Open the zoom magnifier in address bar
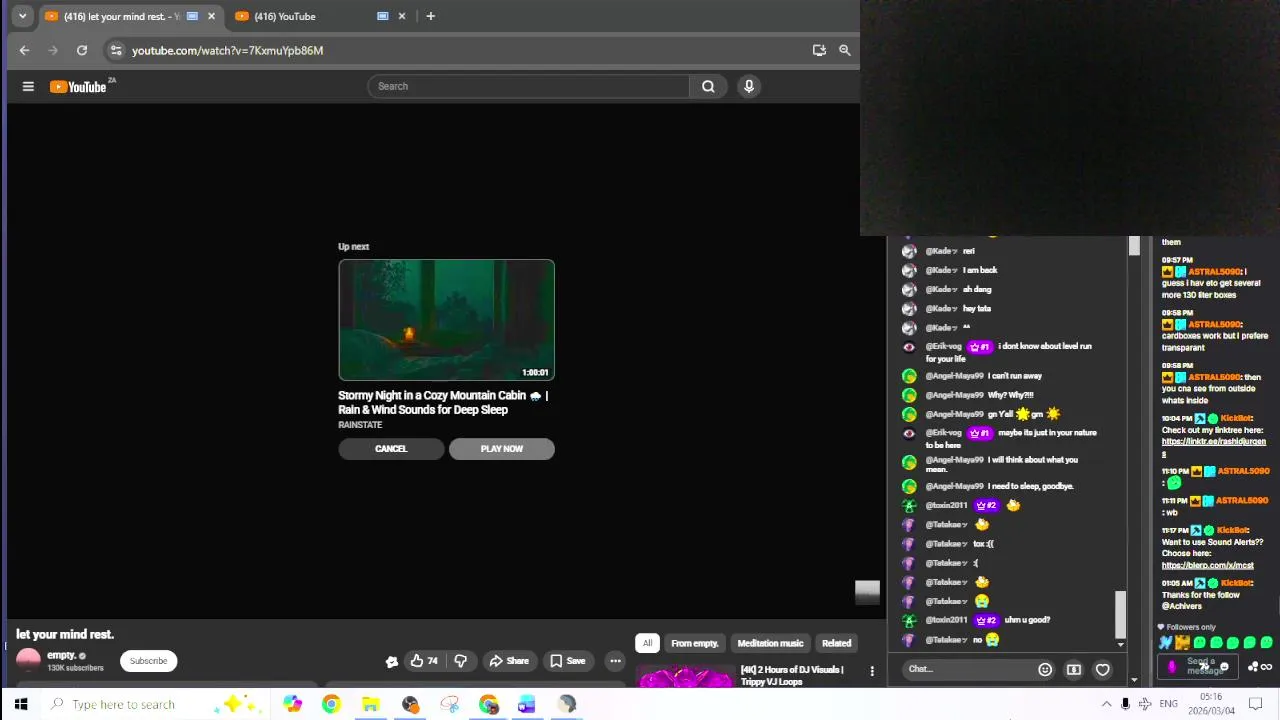 845,50
